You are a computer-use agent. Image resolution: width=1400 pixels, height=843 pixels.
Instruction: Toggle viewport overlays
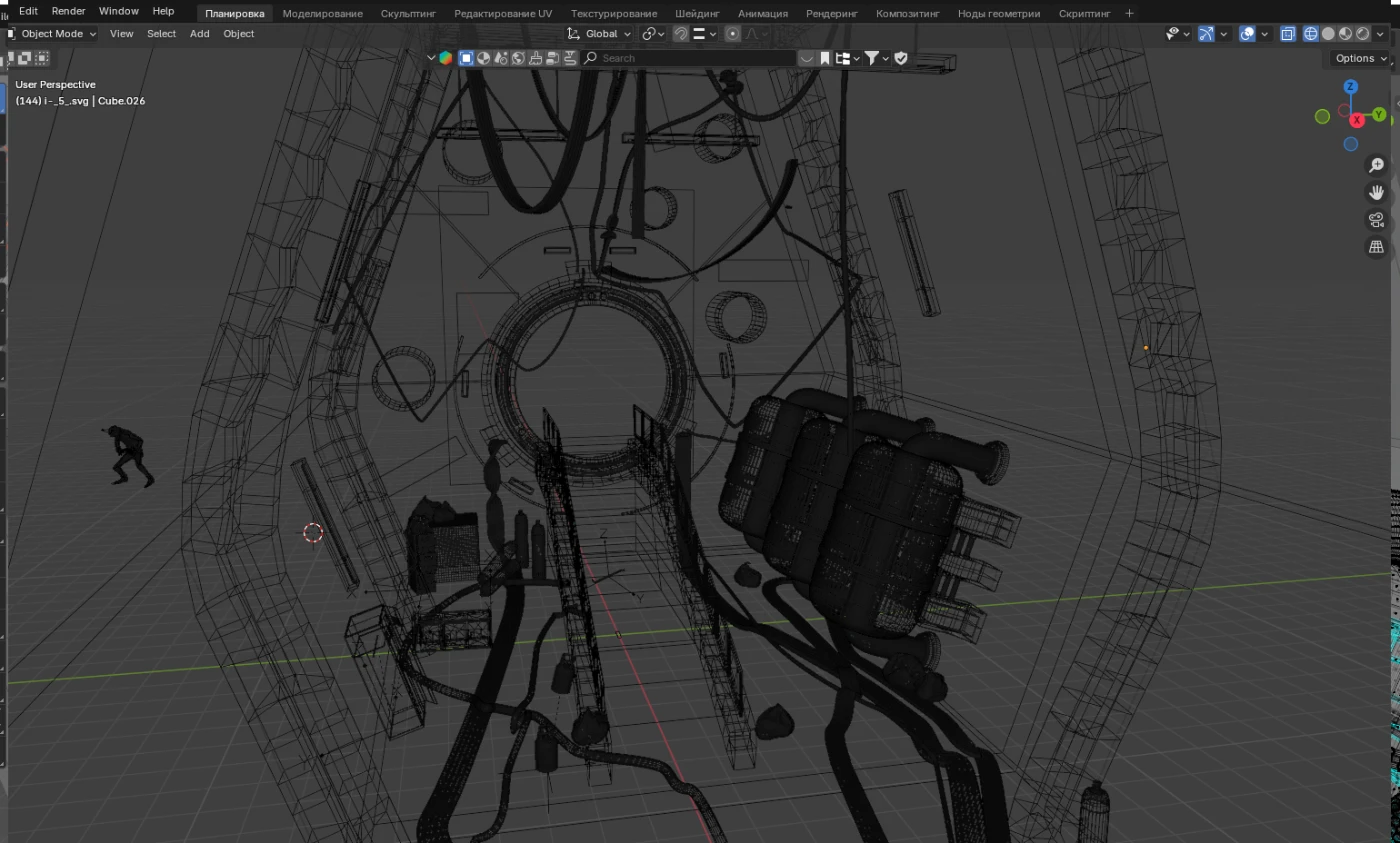(x=1247, y=33)
